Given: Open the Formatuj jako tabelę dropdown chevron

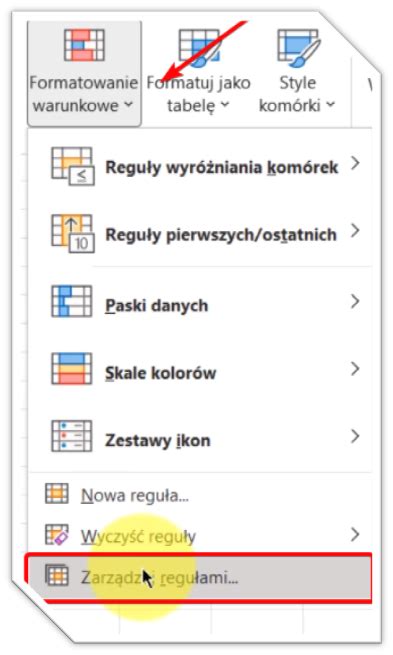Looking at the screenshot, I should coord(225,104).
